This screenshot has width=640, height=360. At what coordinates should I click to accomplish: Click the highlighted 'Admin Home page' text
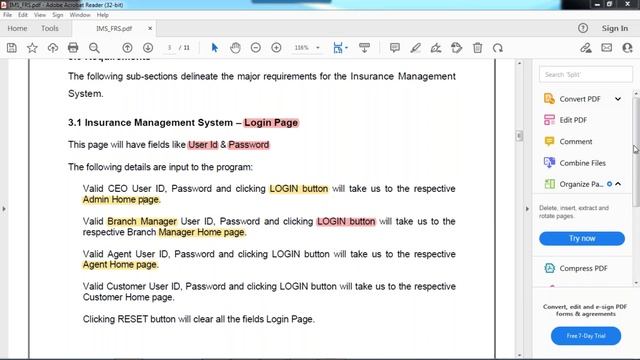(121, 200)
